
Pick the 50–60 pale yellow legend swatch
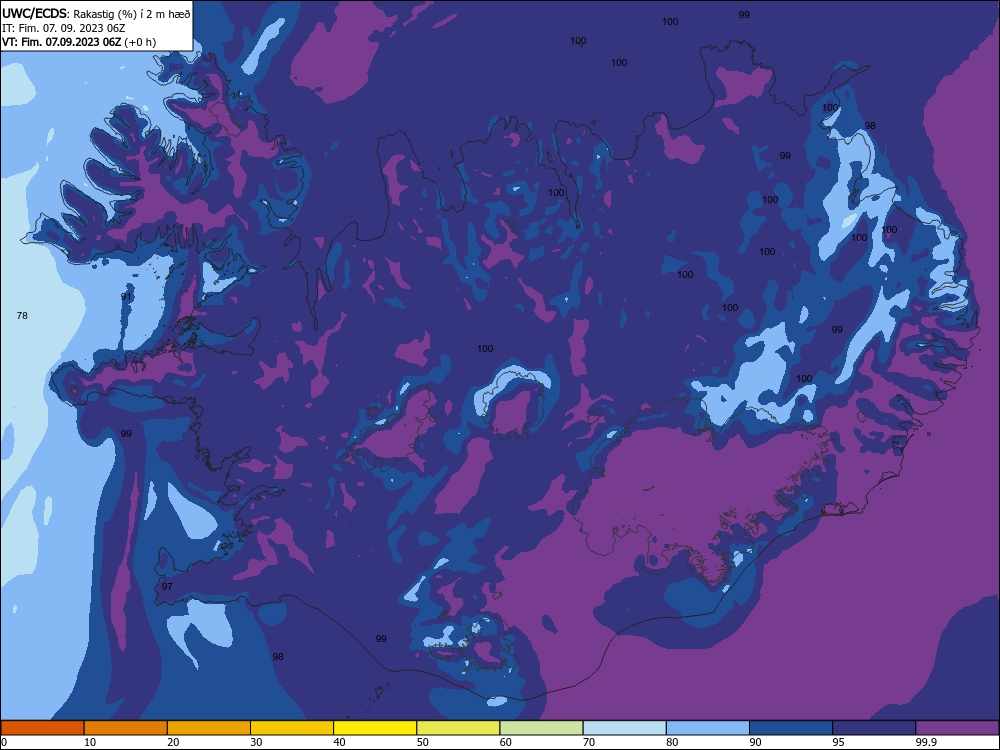(x=459, y=728)
